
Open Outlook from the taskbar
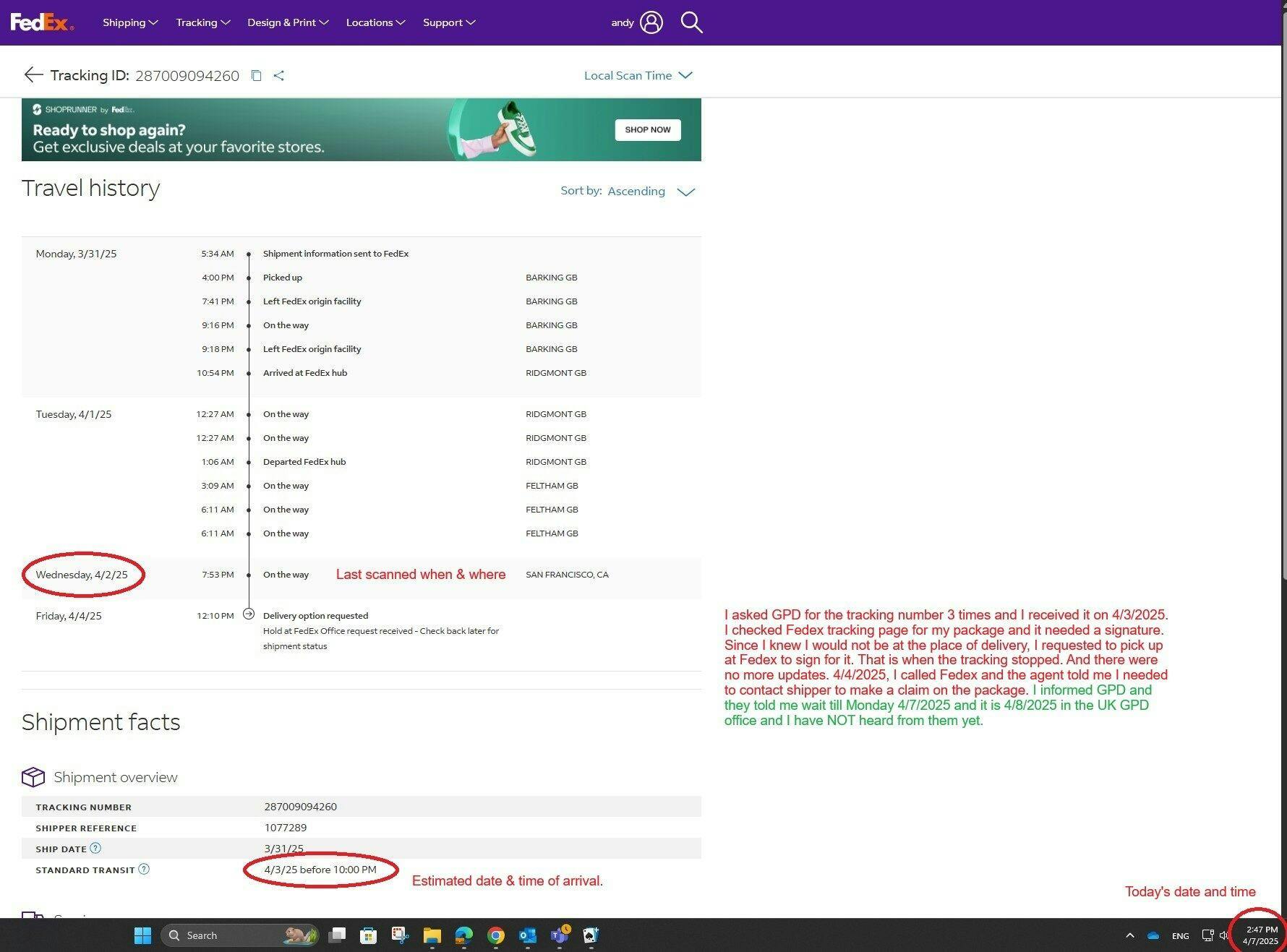pos(527,935)
